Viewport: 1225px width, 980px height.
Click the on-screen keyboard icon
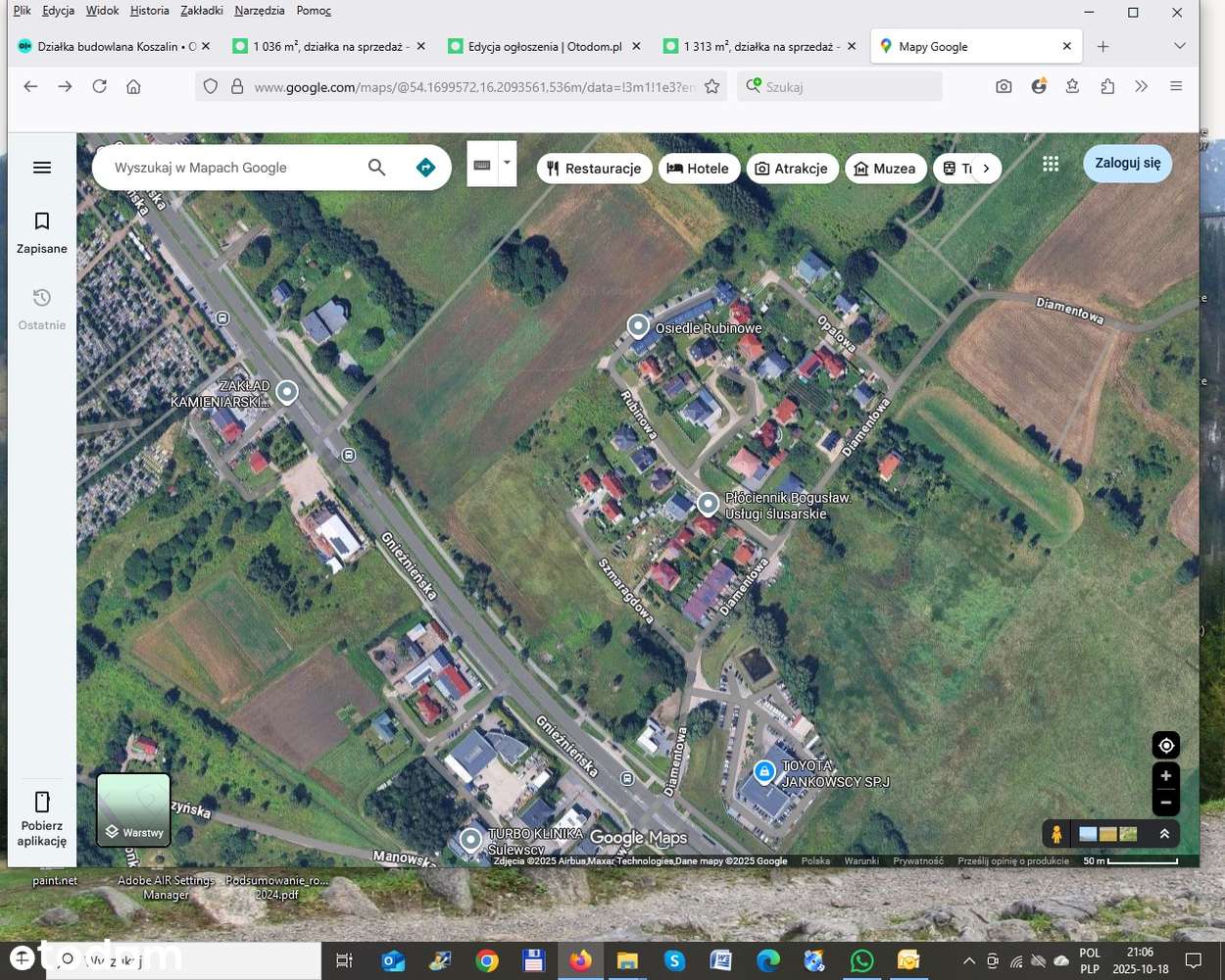coord(481,165)
